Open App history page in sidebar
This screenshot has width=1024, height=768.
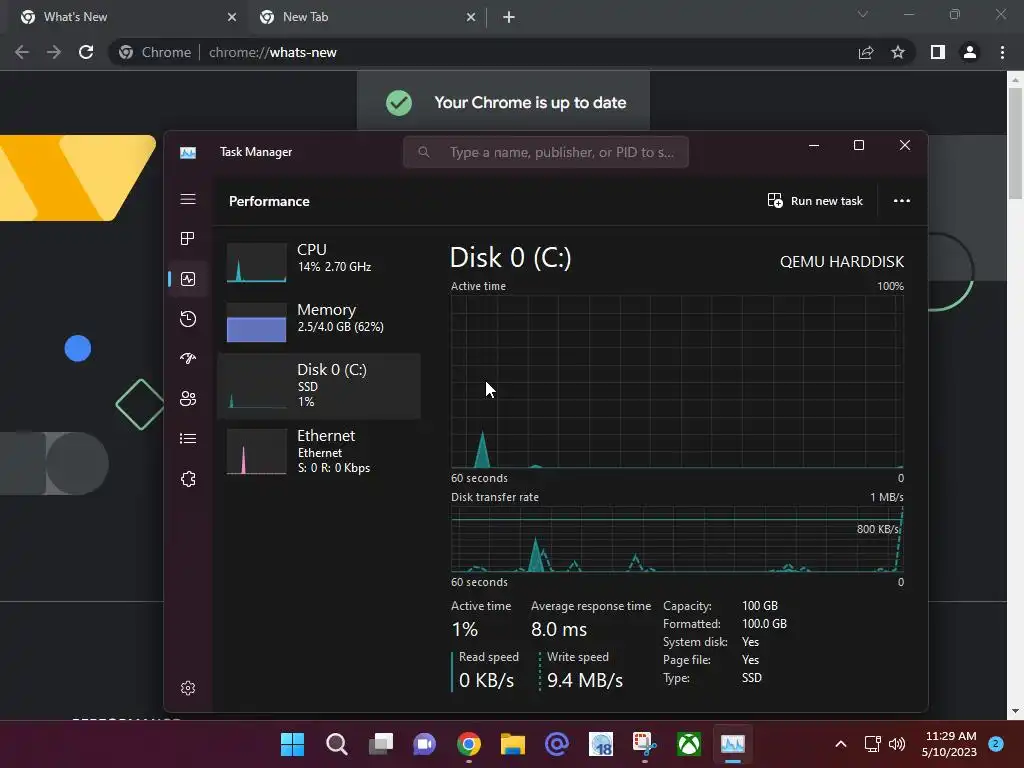tap(188, 319)
